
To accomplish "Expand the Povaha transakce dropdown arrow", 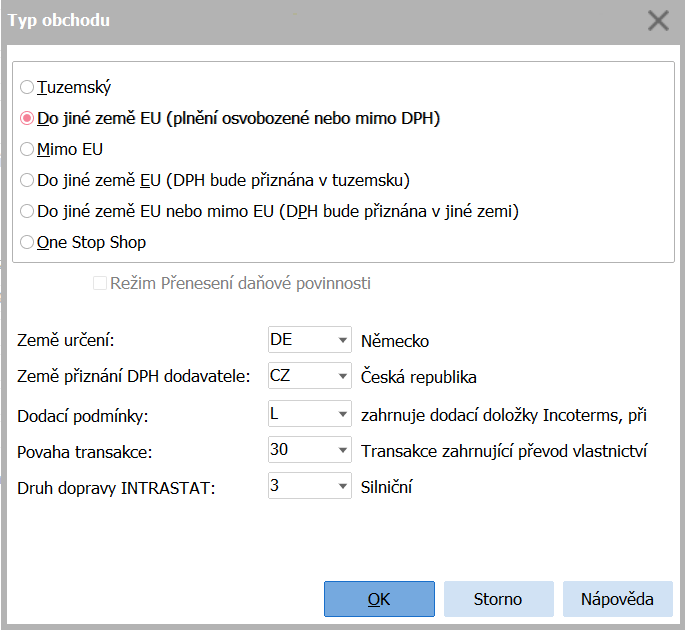I will pos(342,451).
